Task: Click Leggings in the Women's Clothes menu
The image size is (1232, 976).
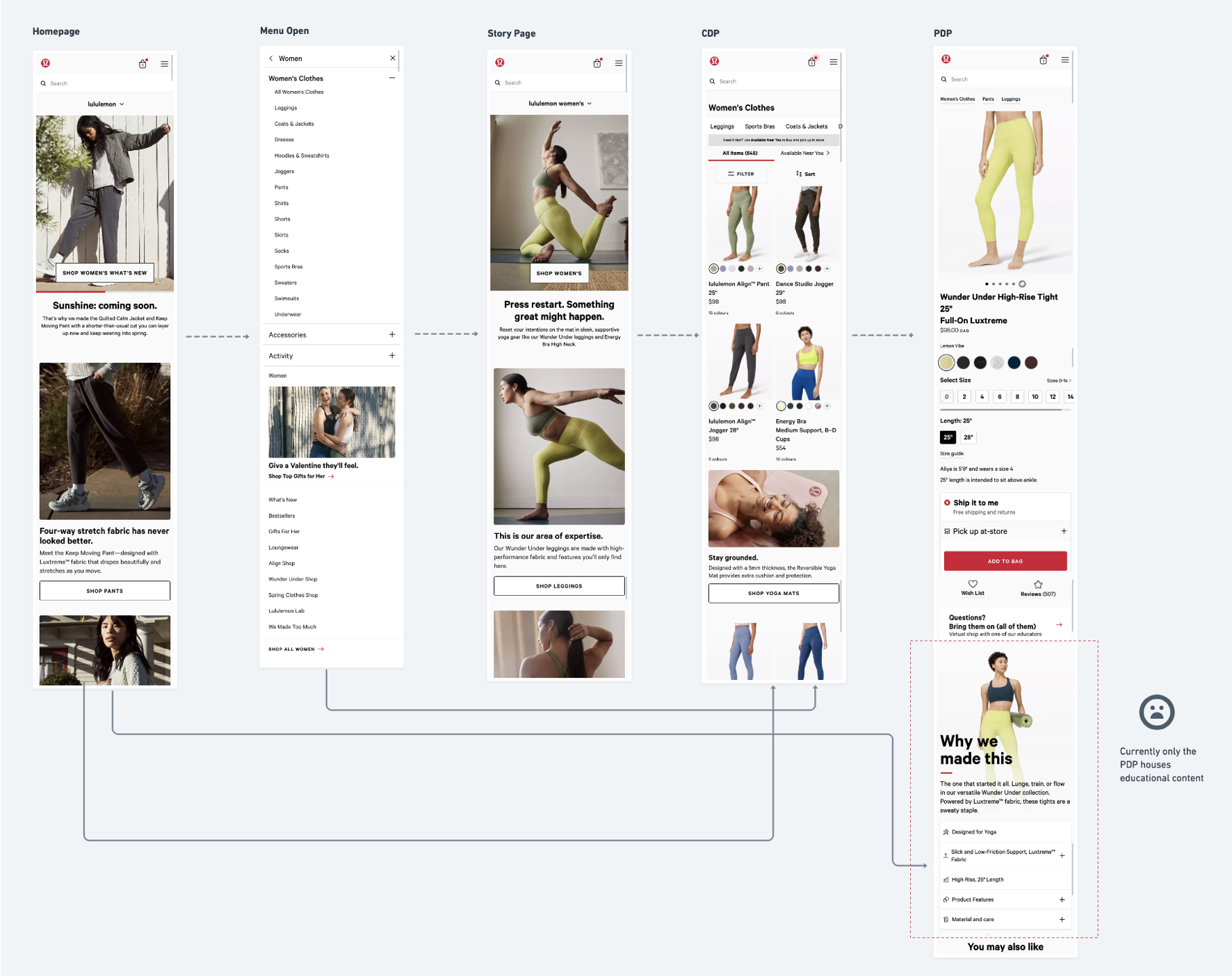Action: [286, 108]
